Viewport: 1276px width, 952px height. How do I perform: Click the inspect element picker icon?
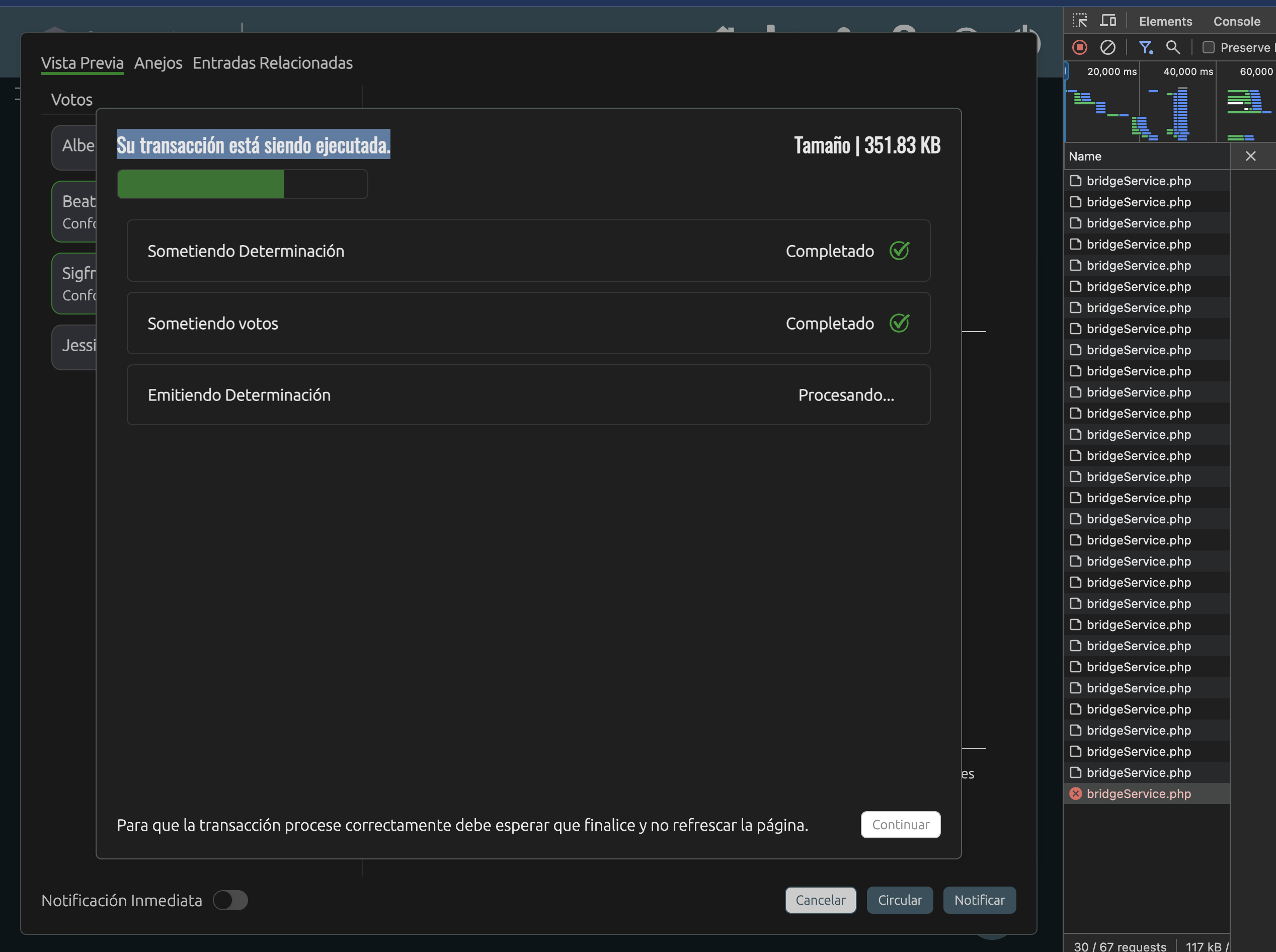click(x=1079, y=21)
